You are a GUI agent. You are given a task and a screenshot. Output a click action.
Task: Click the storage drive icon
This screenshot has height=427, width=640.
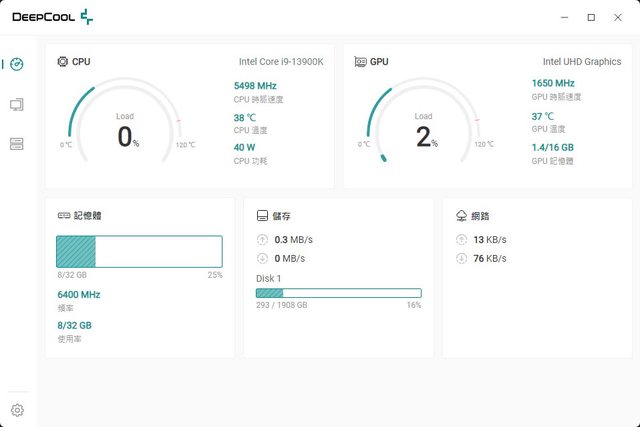(x=262, y=215)
